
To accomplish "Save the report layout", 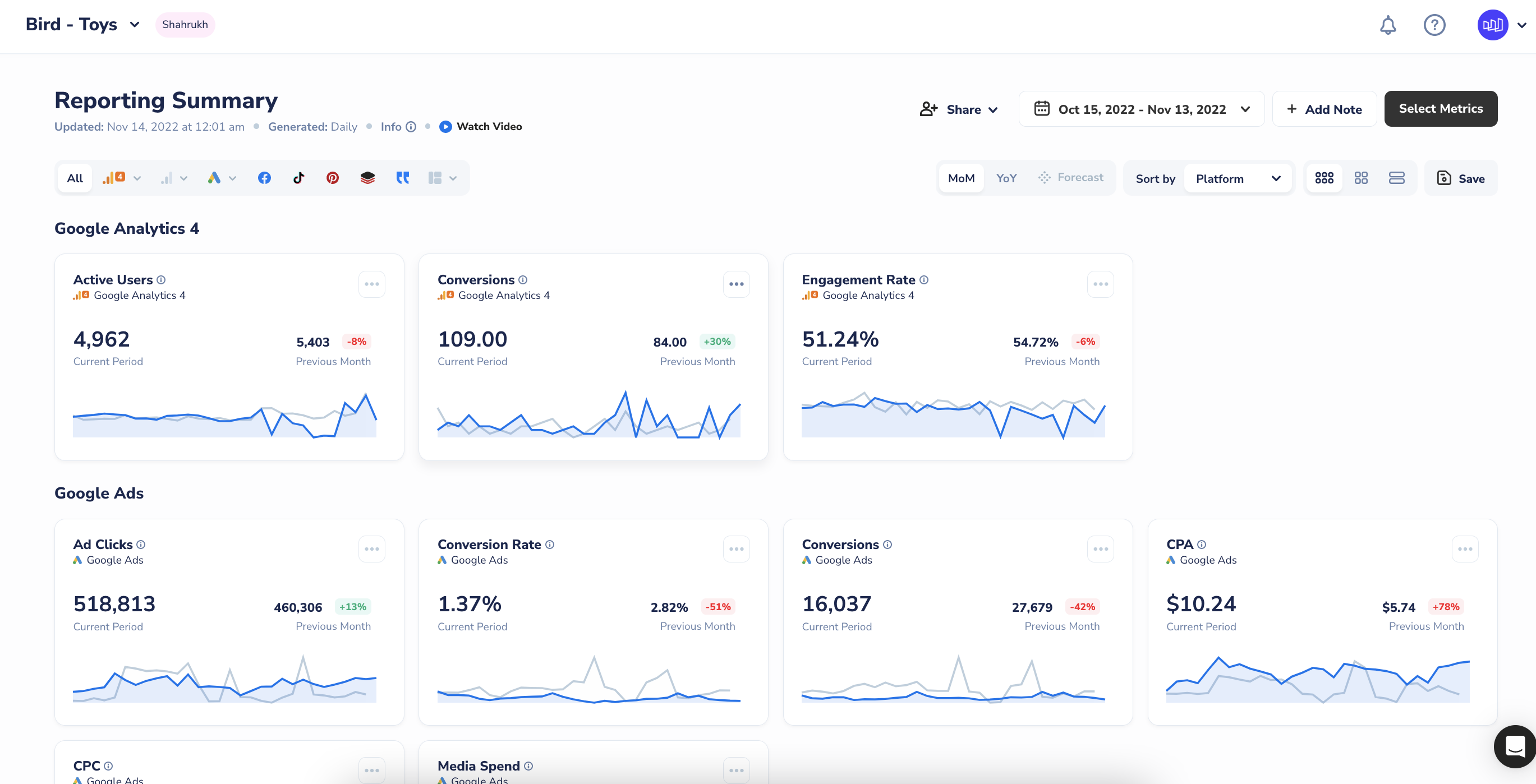I will coord(1461,178).
